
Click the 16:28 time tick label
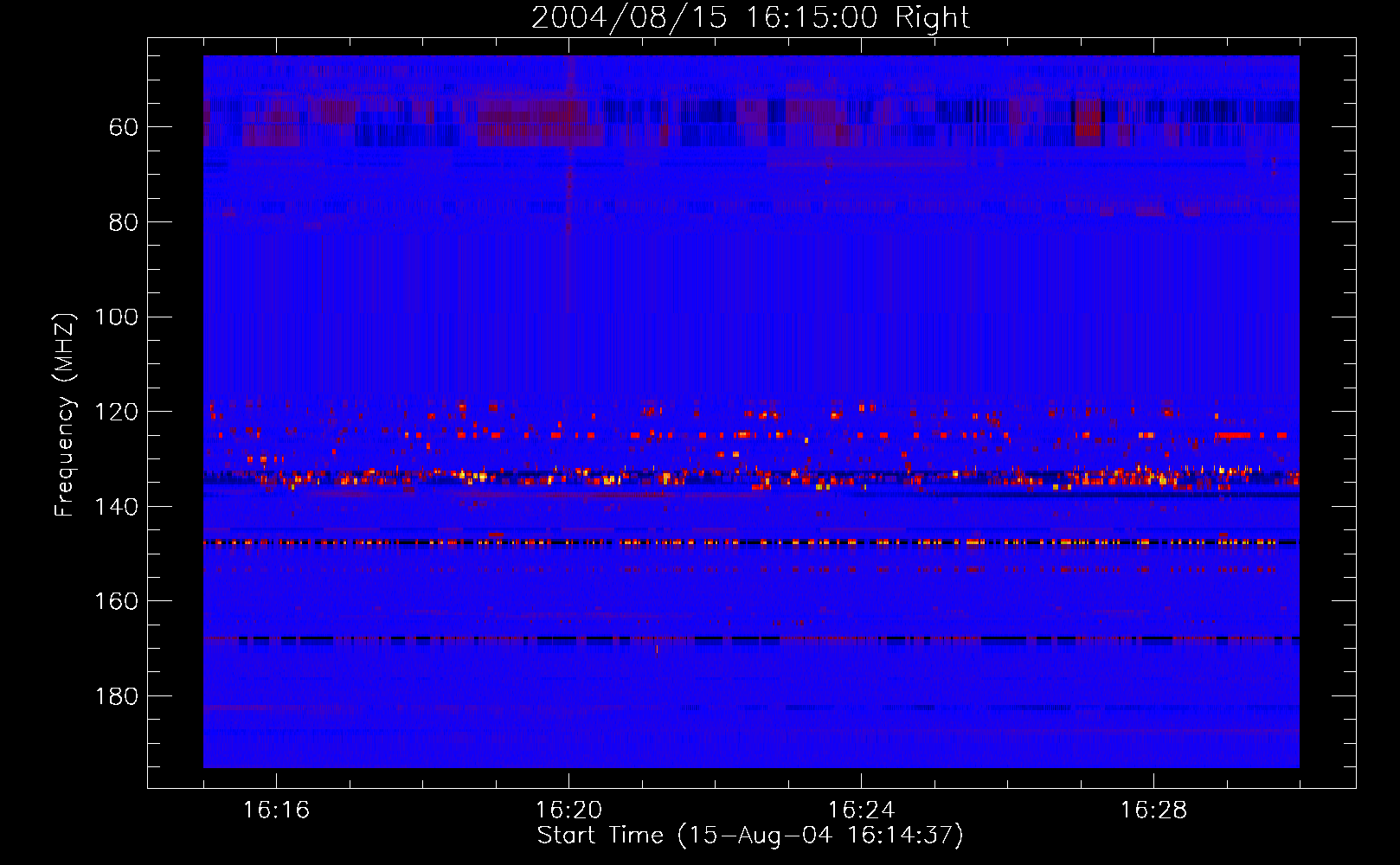(1153, 811)
